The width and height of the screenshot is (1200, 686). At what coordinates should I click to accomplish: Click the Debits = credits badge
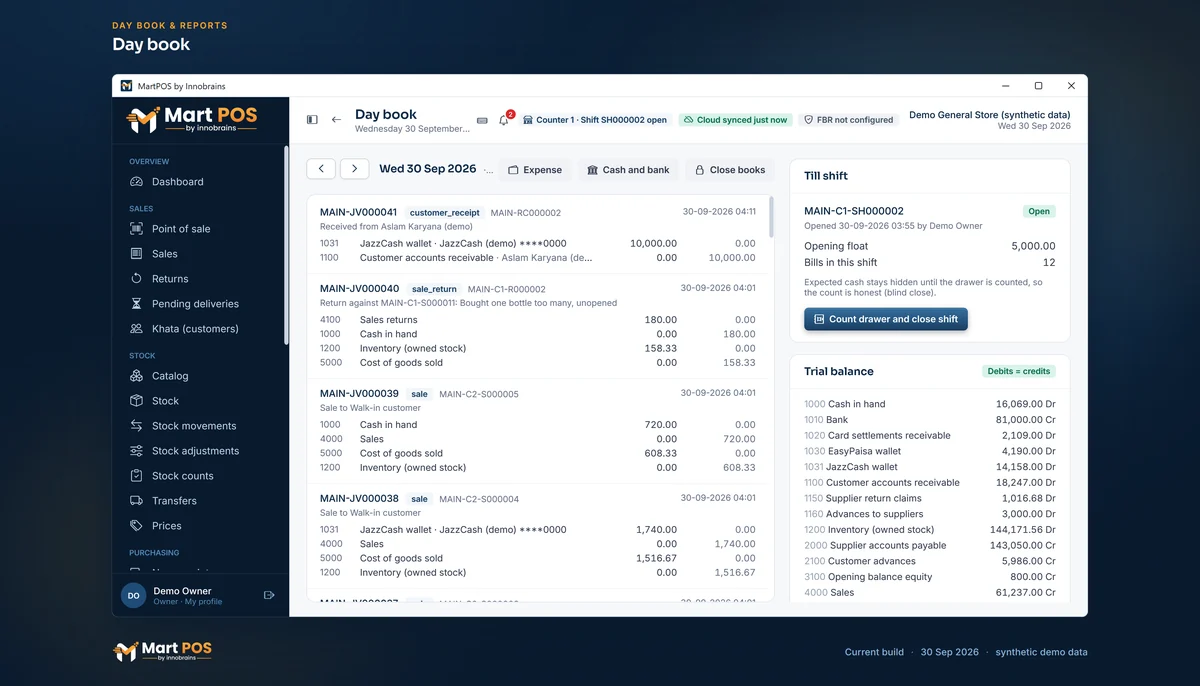[x=1018, y=371]
